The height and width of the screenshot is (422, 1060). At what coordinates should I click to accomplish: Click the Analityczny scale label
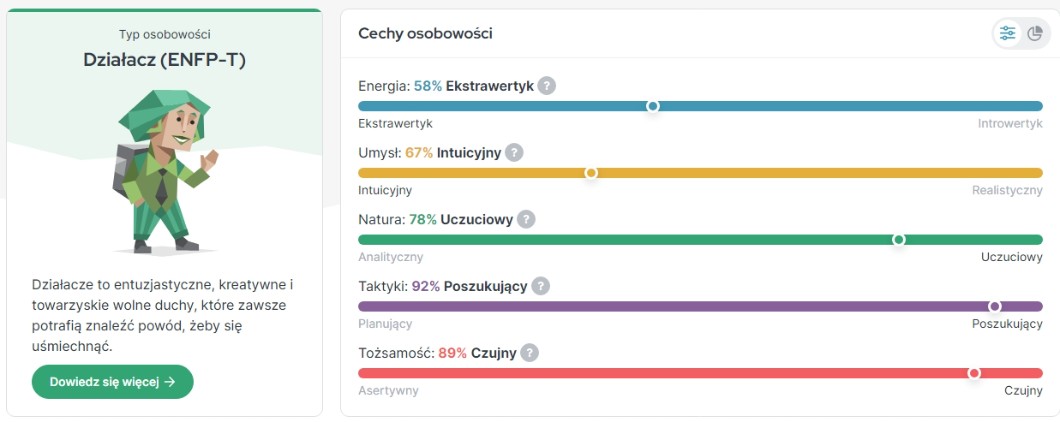pos(391,257)
